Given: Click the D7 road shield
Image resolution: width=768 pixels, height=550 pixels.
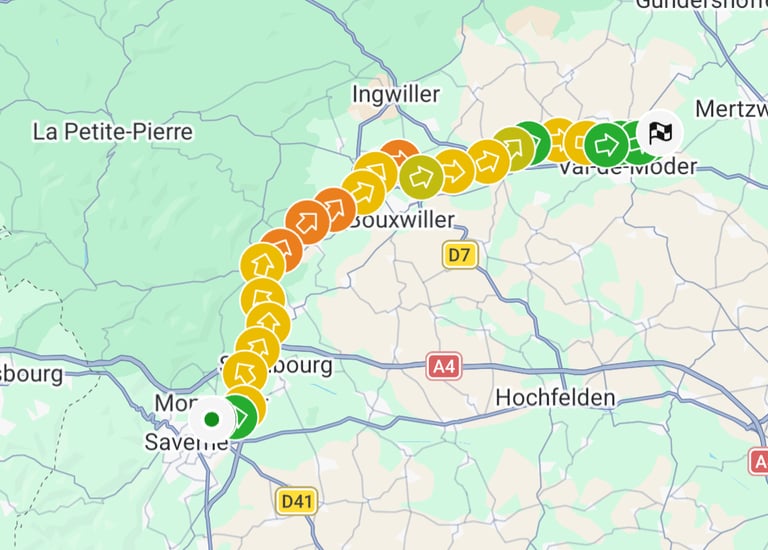Looking at the screenshot, I should [x=459, y=255].
